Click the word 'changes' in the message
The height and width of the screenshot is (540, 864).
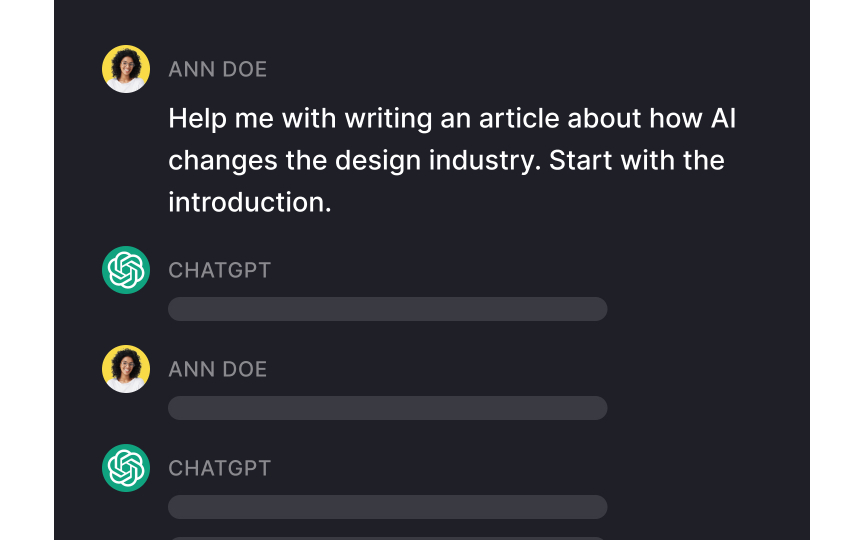(x=223, y=161)
